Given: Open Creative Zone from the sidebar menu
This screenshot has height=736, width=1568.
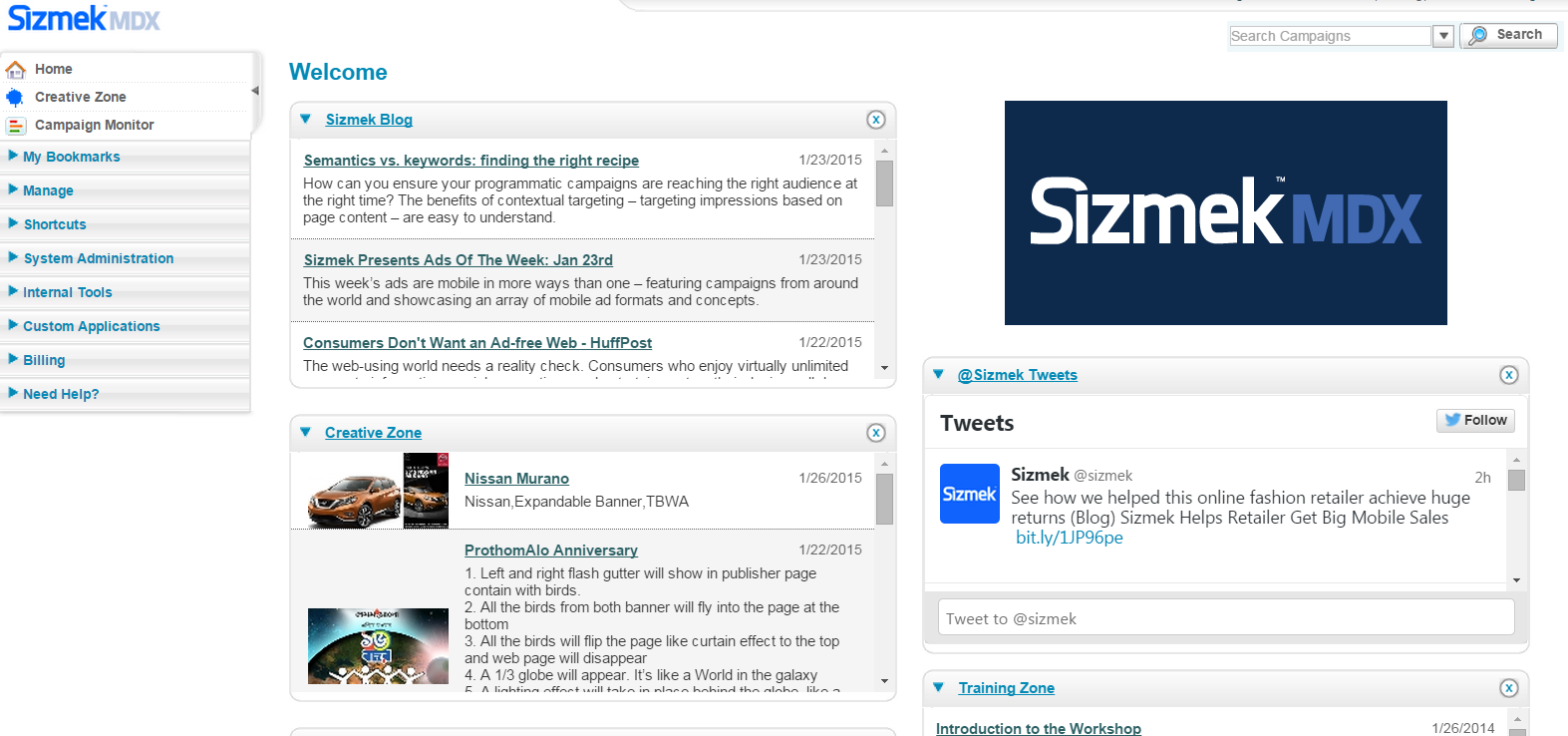Looking at the screenshot, I should click(81, 97).
